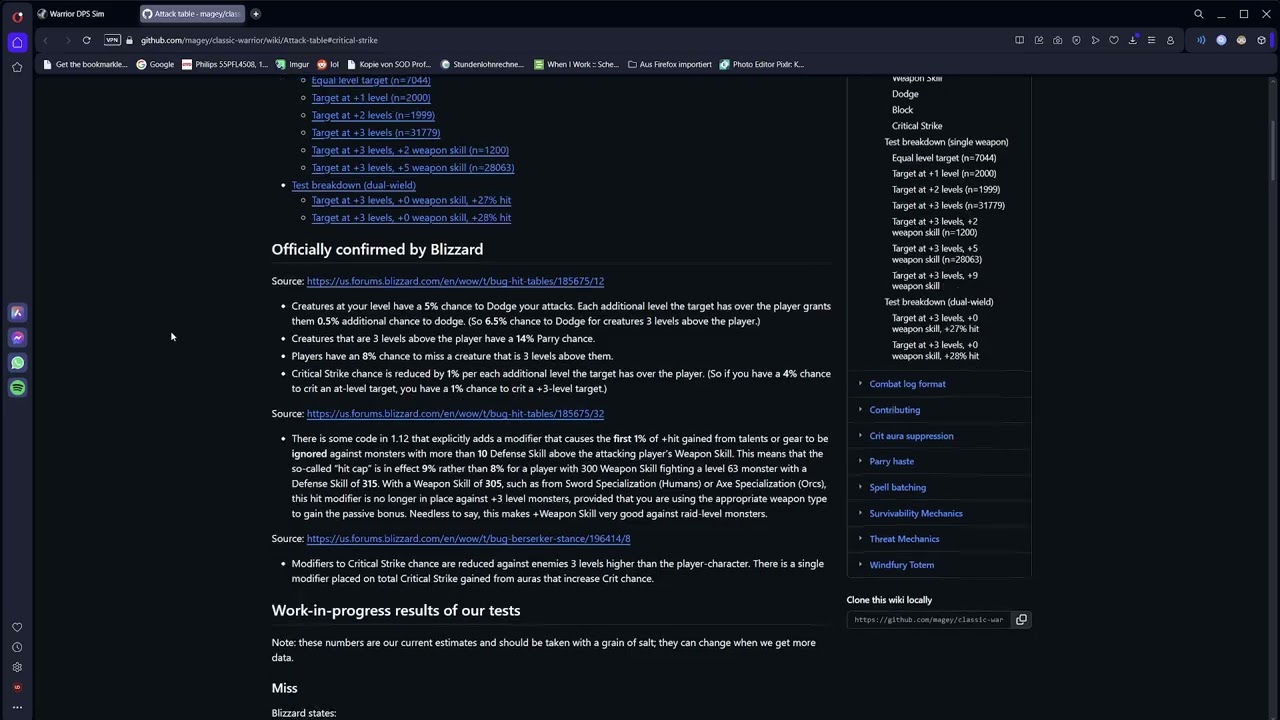This screenshot has height=720, width=1280.
Task: Copy the wiki clone URL
Action: click(1021, 619)
